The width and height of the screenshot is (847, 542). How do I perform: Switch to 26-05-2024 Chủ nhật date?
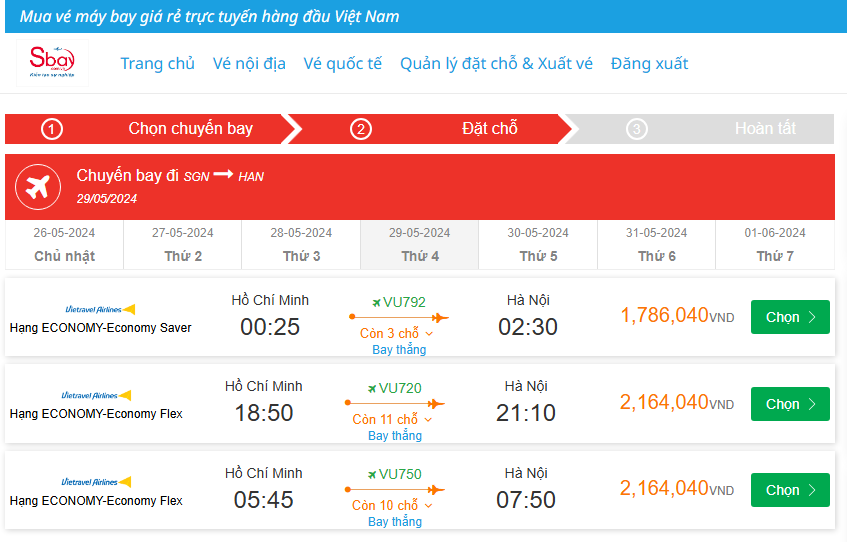pyautogui.click(x=64, y=245)
